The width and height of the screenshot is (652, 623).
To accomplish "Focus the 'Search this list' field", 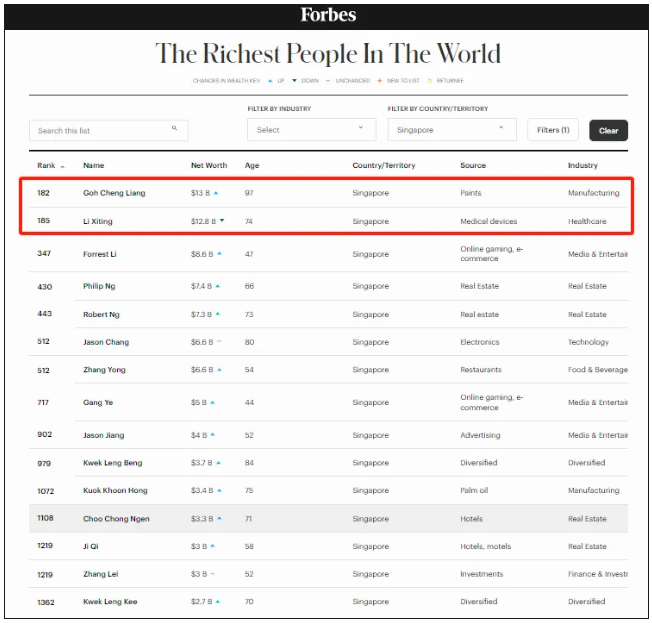I will coord(109,131).
